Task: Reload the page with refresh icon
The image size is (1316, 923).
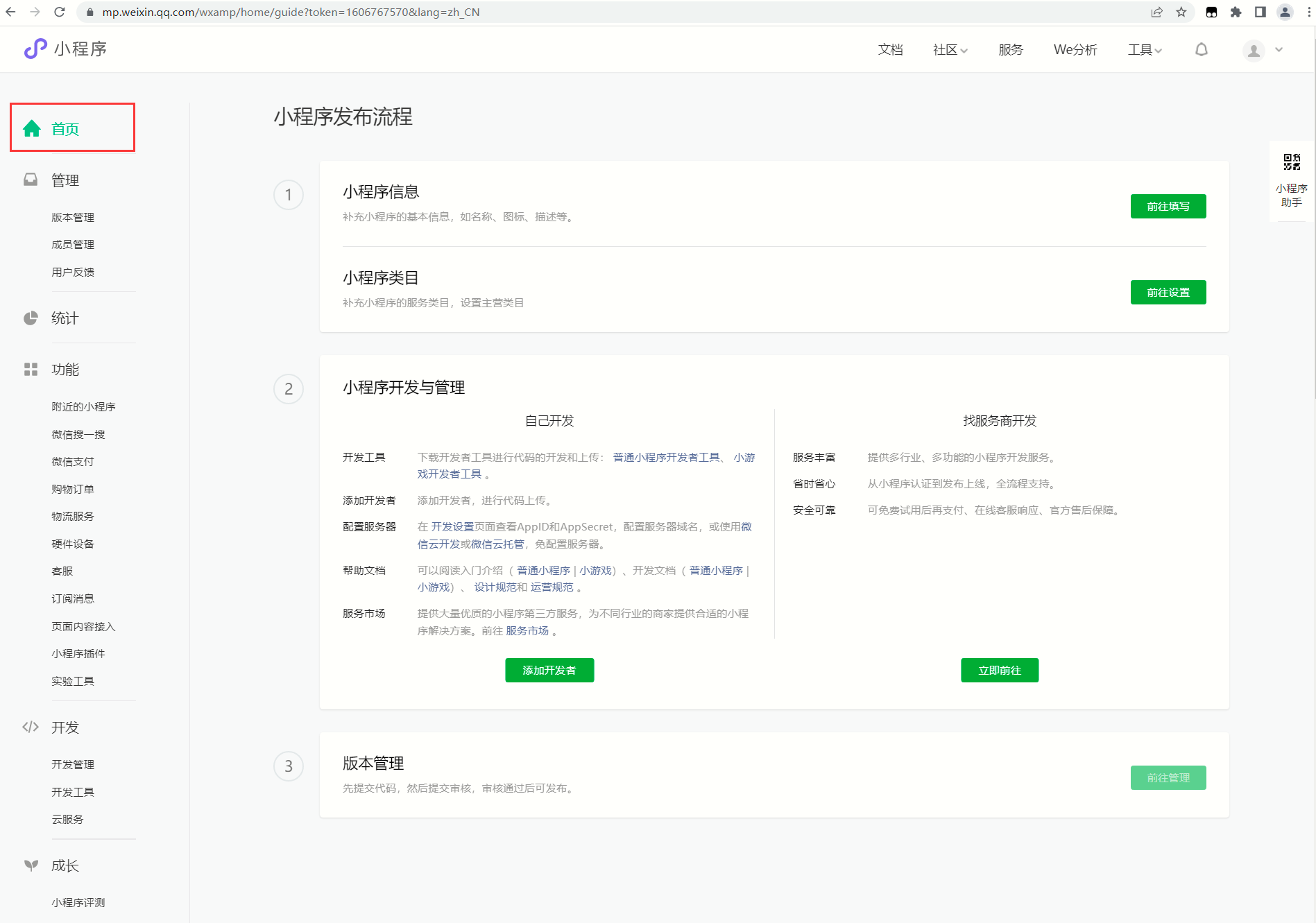Action: (60, 12)
